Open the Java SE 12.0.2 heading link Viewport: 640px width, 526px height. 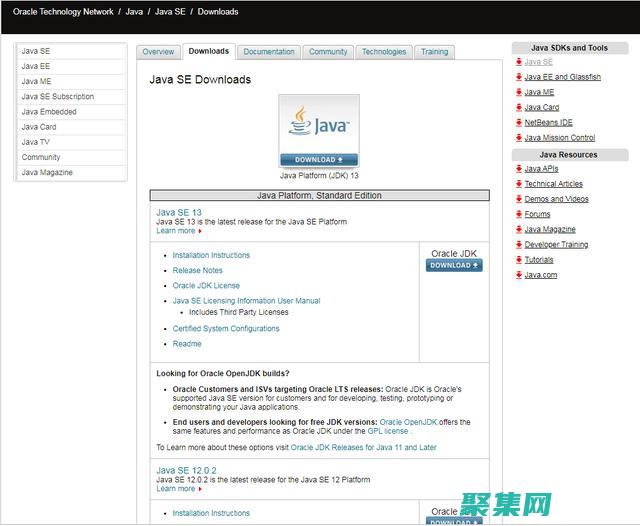(186, 470)
